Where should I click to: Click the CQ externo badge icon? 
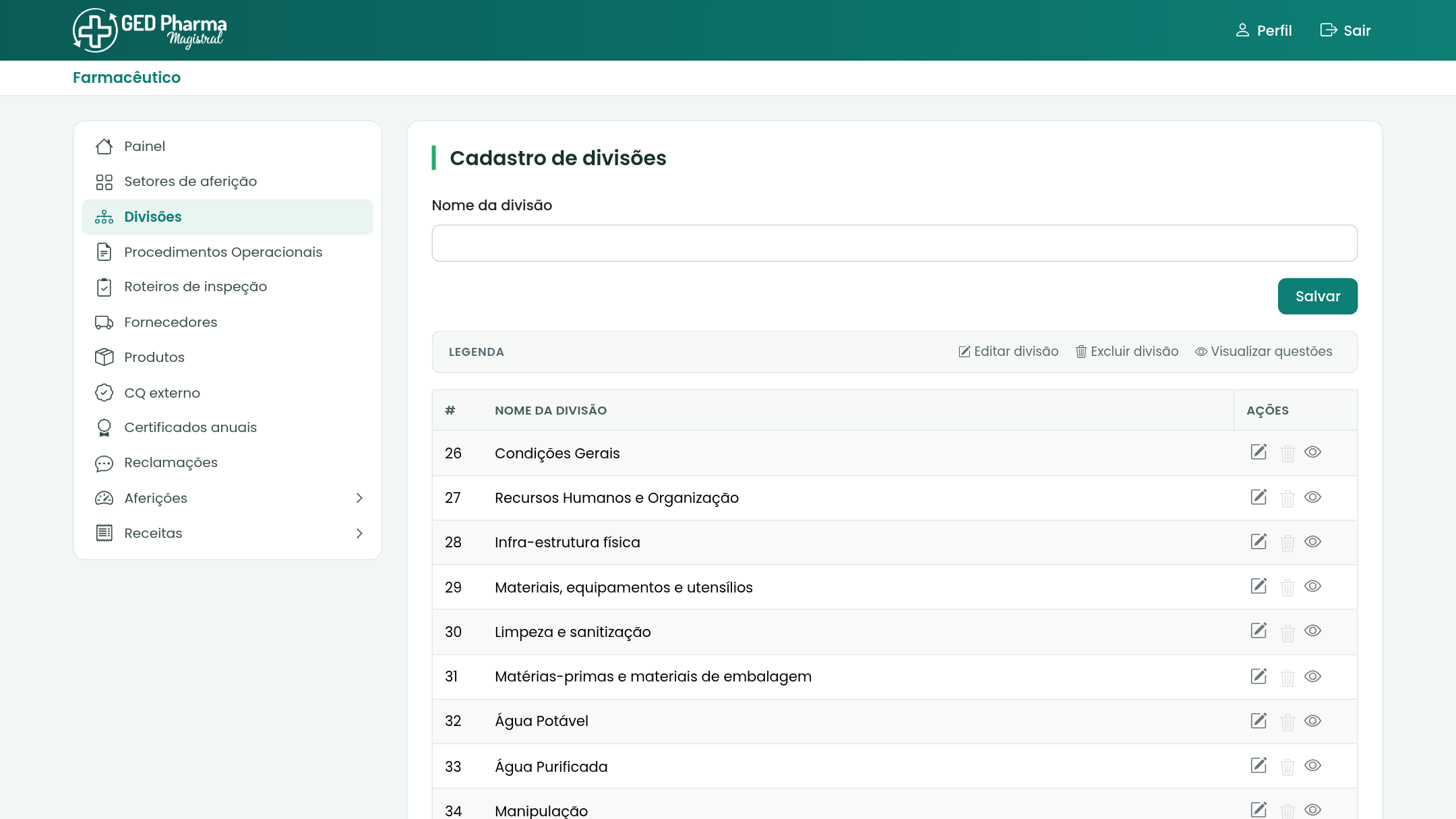click(104, 392)
